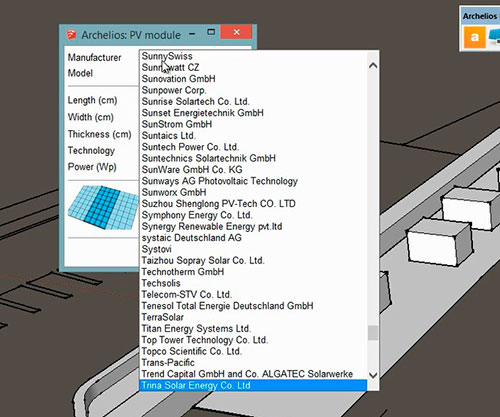Click the PV module preview image
Image resolution: width=500 pixels, height=417 pixels.
pos(103,207)
